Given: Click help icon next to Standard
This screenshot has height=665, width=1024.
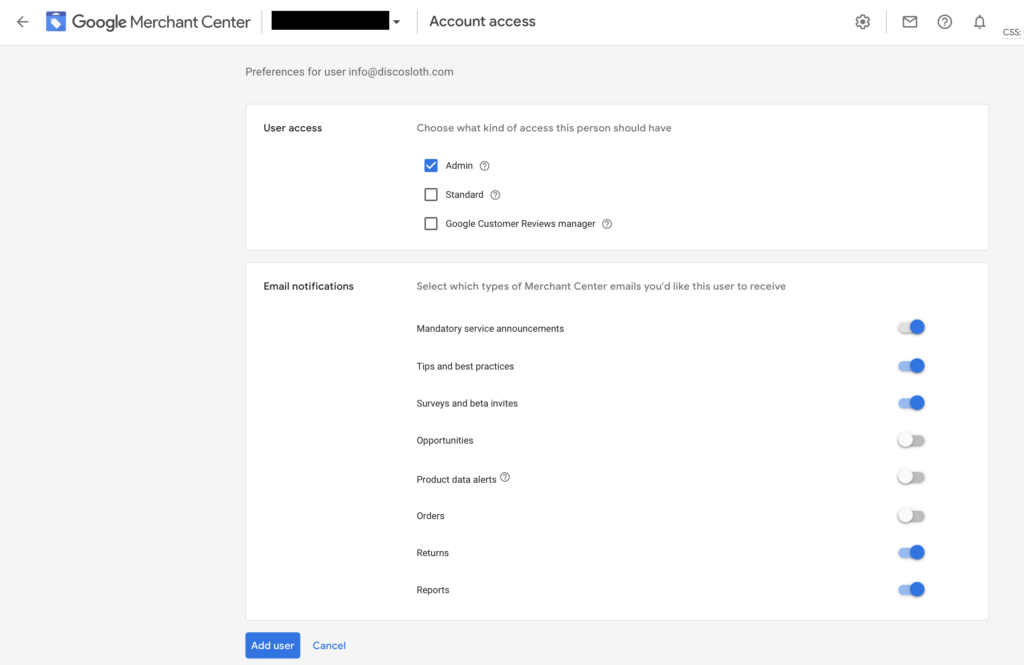Looking at the screenshot, I should (x=495, y=195).
